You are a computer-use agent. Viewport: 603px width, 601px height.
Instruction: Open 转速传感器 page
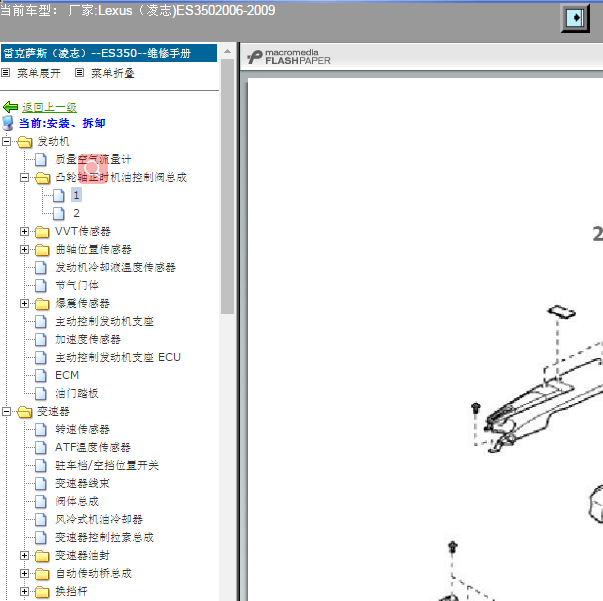82,430
